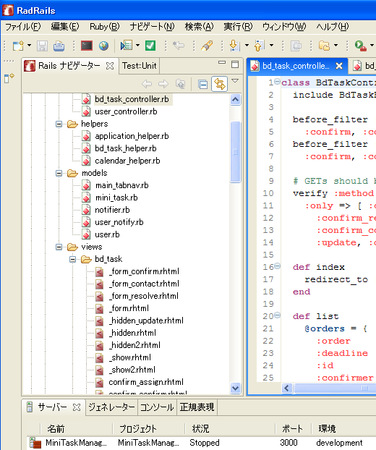Open the New wizard dropdown arrow
This screenshot has width=376, height=450.
(x=29, y=46)
